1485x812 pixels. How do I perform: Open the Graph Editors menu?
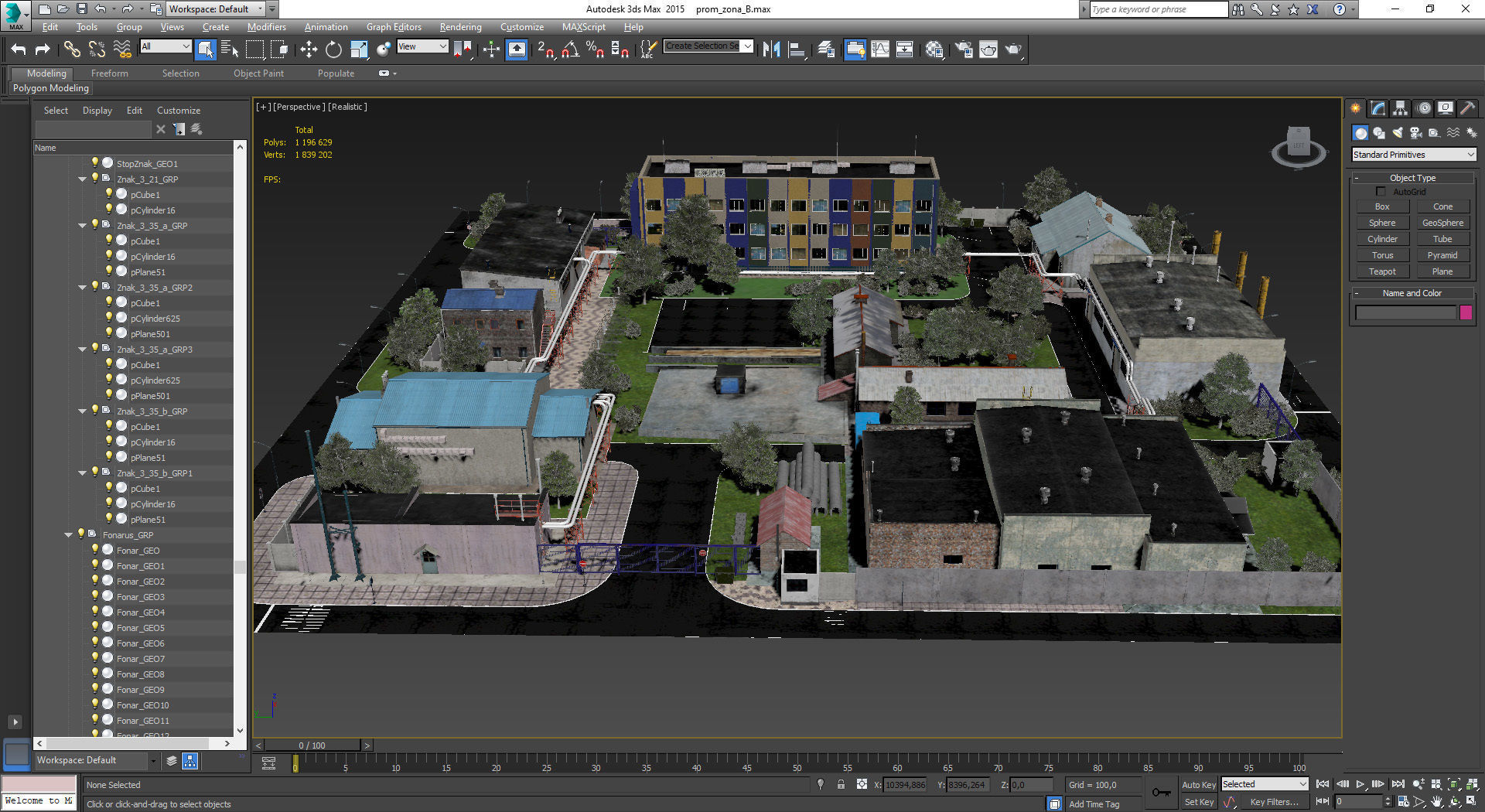tap(394, 27)
